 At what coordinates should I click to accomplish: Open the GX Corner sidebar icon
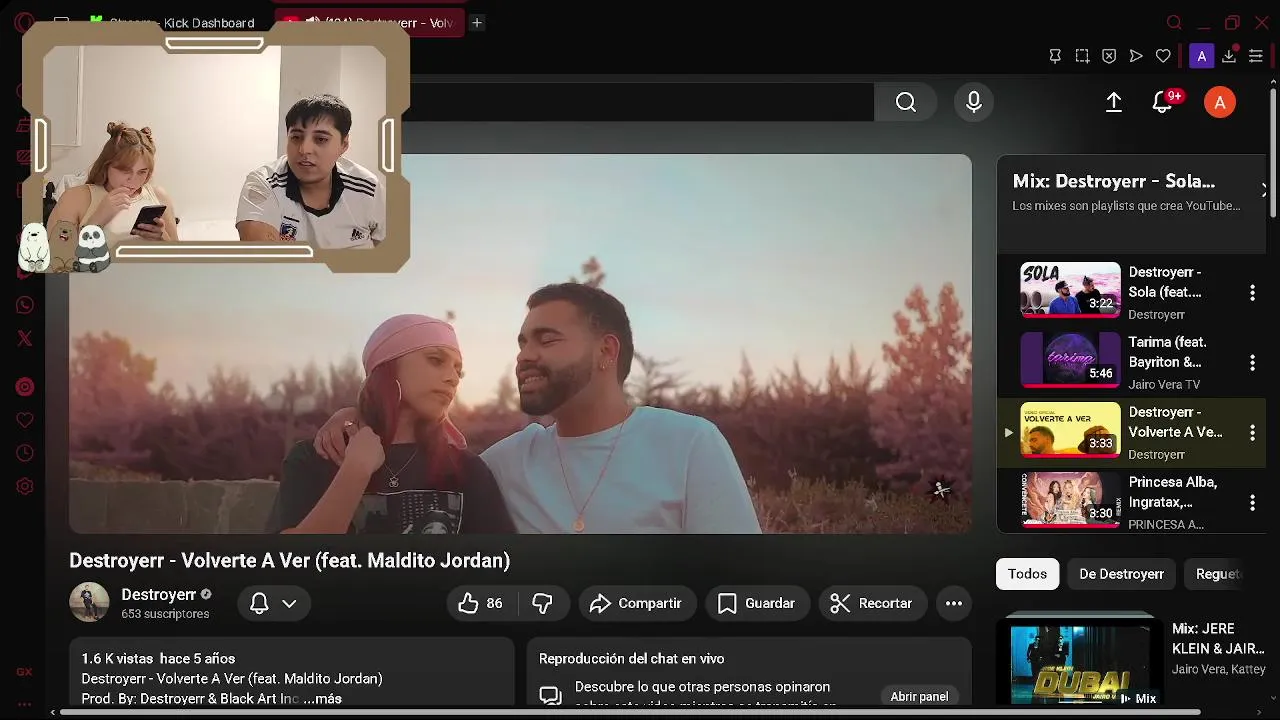pos(25,672)
